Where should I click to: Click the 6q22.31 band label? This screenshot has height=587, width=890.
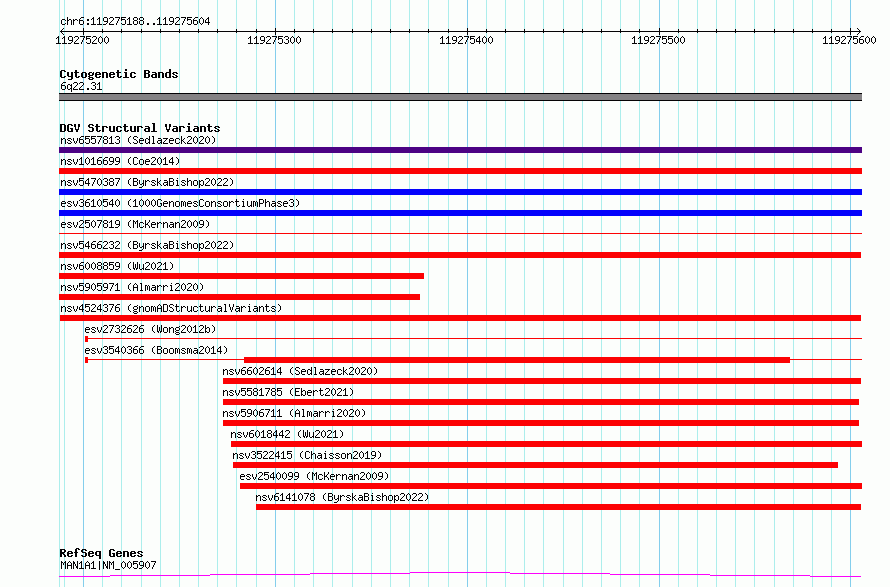pyautogui.click(x=81, y=86)
